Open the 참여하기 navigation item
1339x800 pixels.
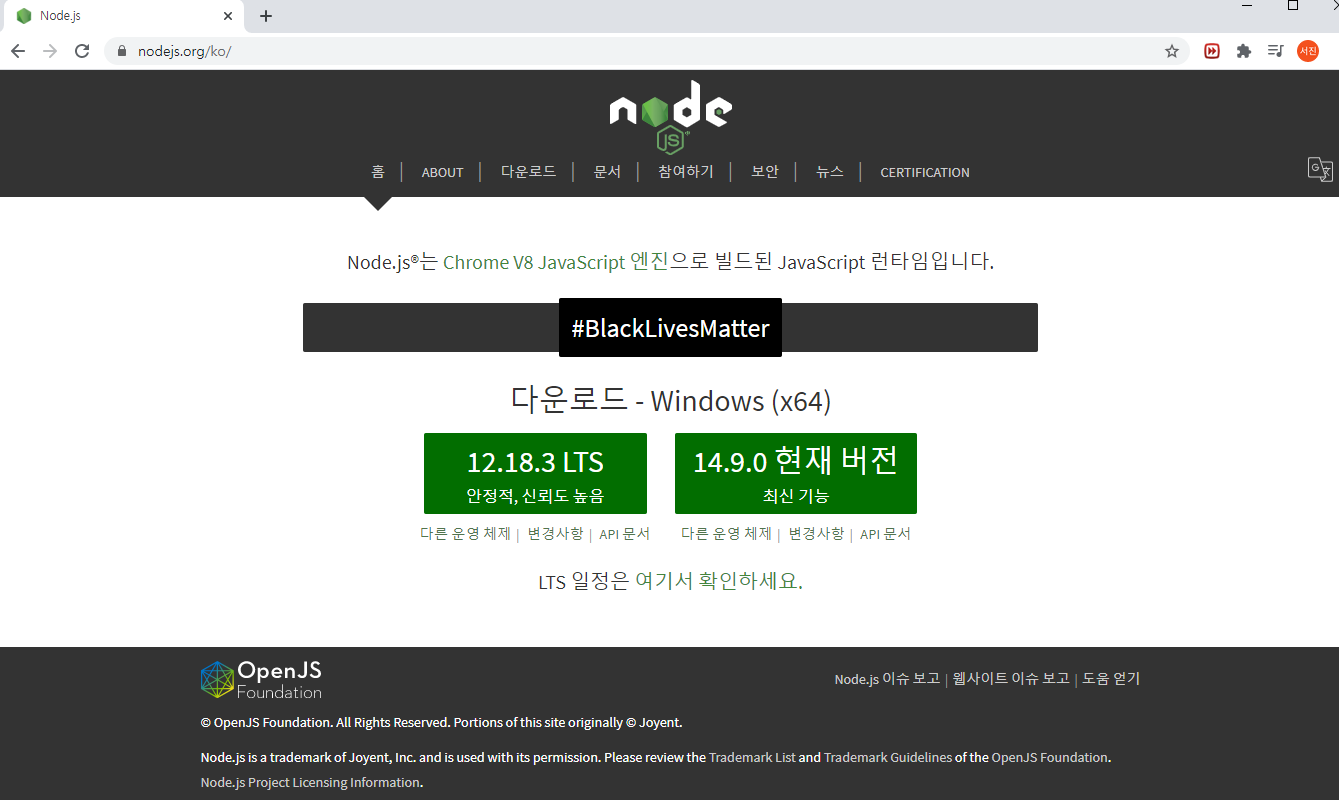pos(686,172)
